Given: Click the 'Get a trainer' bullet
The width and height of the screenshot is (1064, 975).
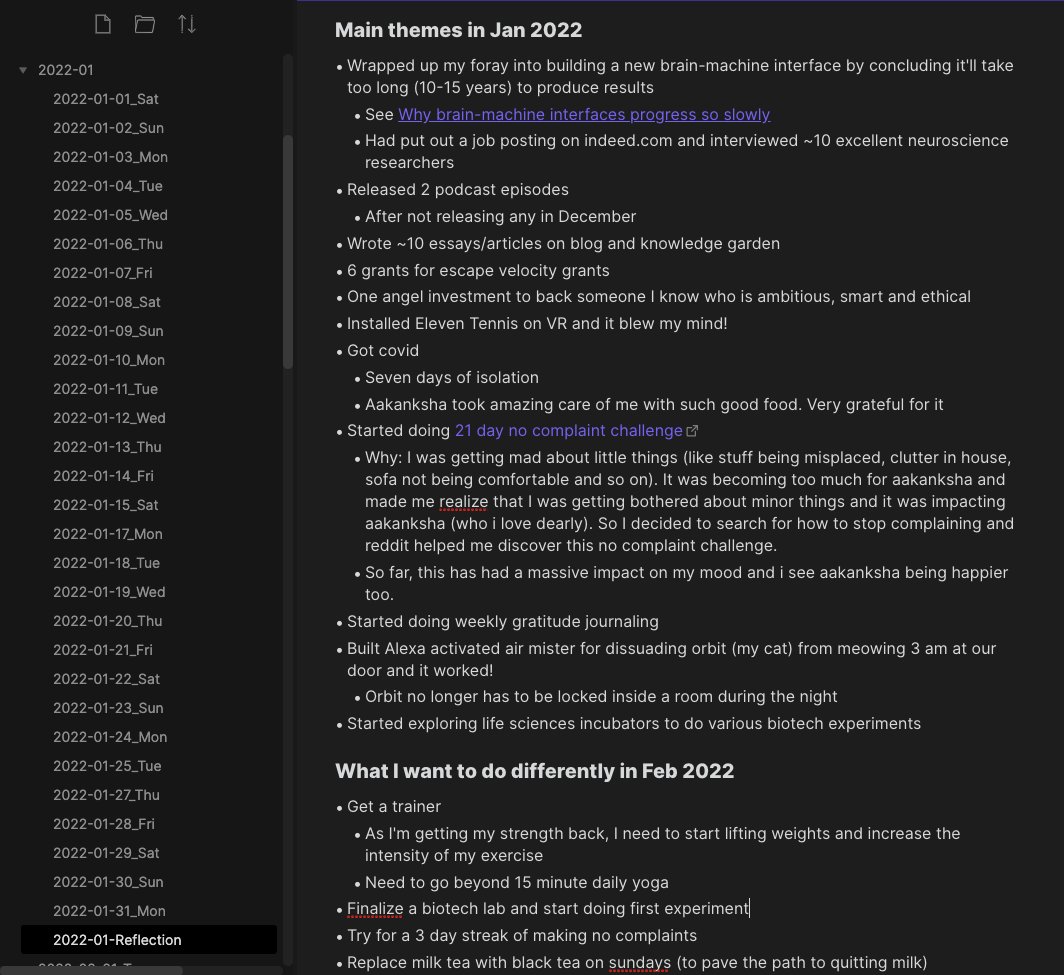Looking at the screenshot, I should coord(394,806).
